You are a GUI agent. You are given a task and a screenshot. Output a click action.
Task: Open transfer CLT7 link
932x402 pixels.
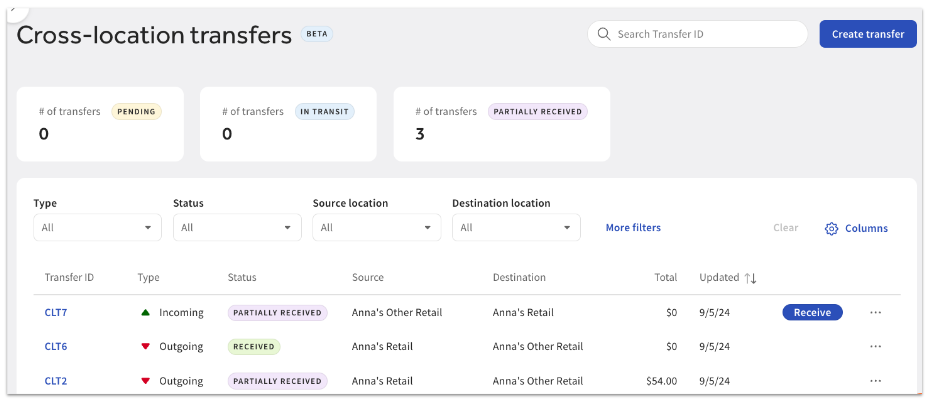56,313
